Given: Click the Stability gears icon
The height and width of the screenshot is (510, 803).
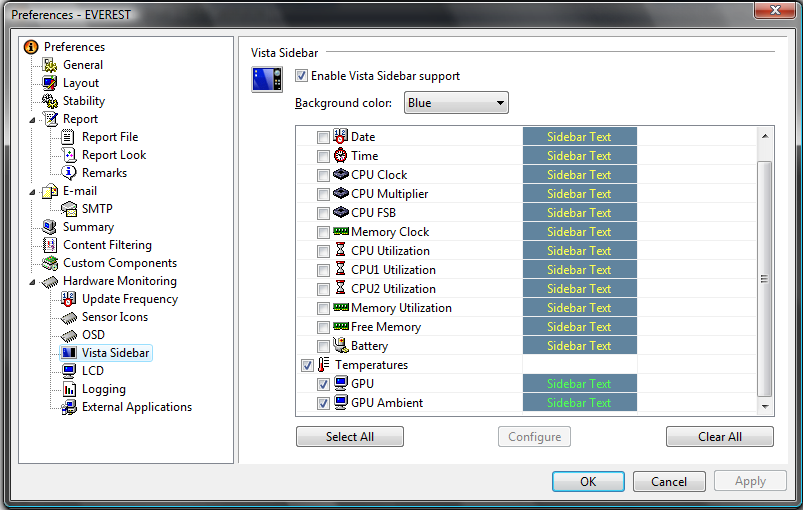Looking at the screenshot, I should 50,101.
